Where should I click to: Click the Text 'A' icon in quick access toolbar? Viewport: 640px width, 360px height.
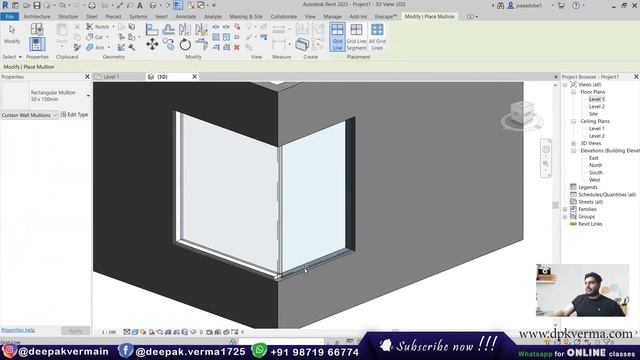click(x=140, y=5)
